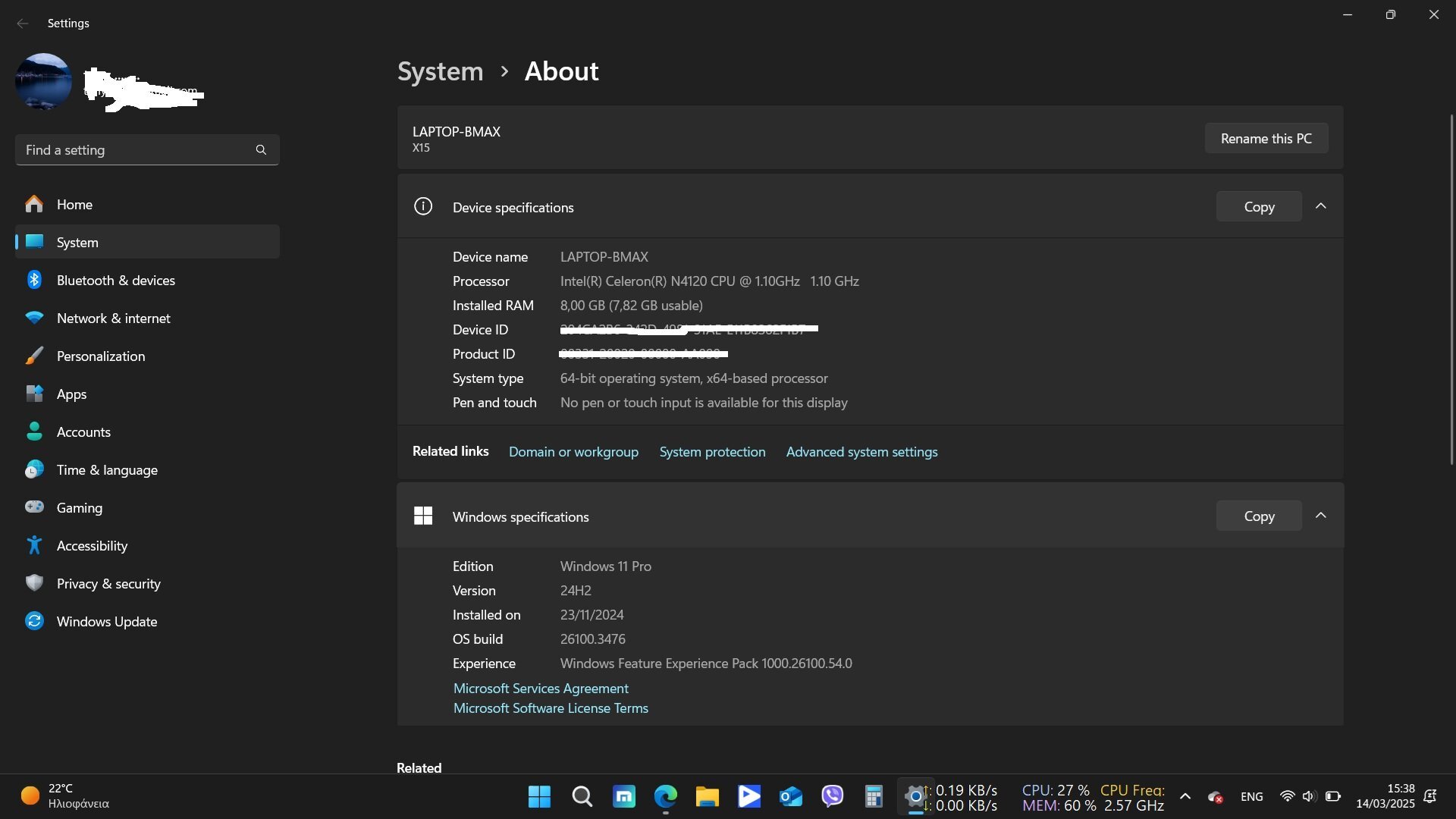
Task: Click the OneDrive cloud error tray icon
Action: click(1216, 797)
